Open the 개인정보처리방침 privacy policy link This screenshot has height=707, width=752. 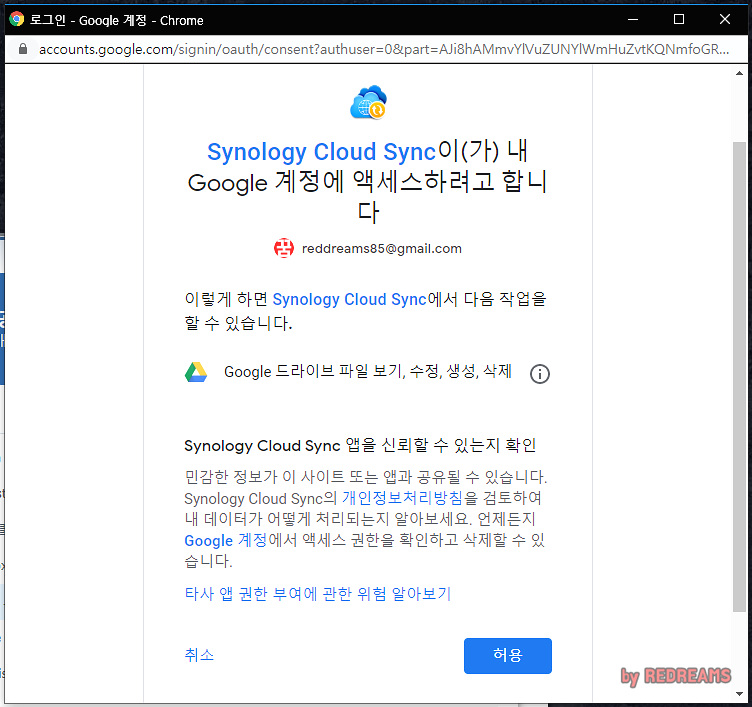pos(402,497)
